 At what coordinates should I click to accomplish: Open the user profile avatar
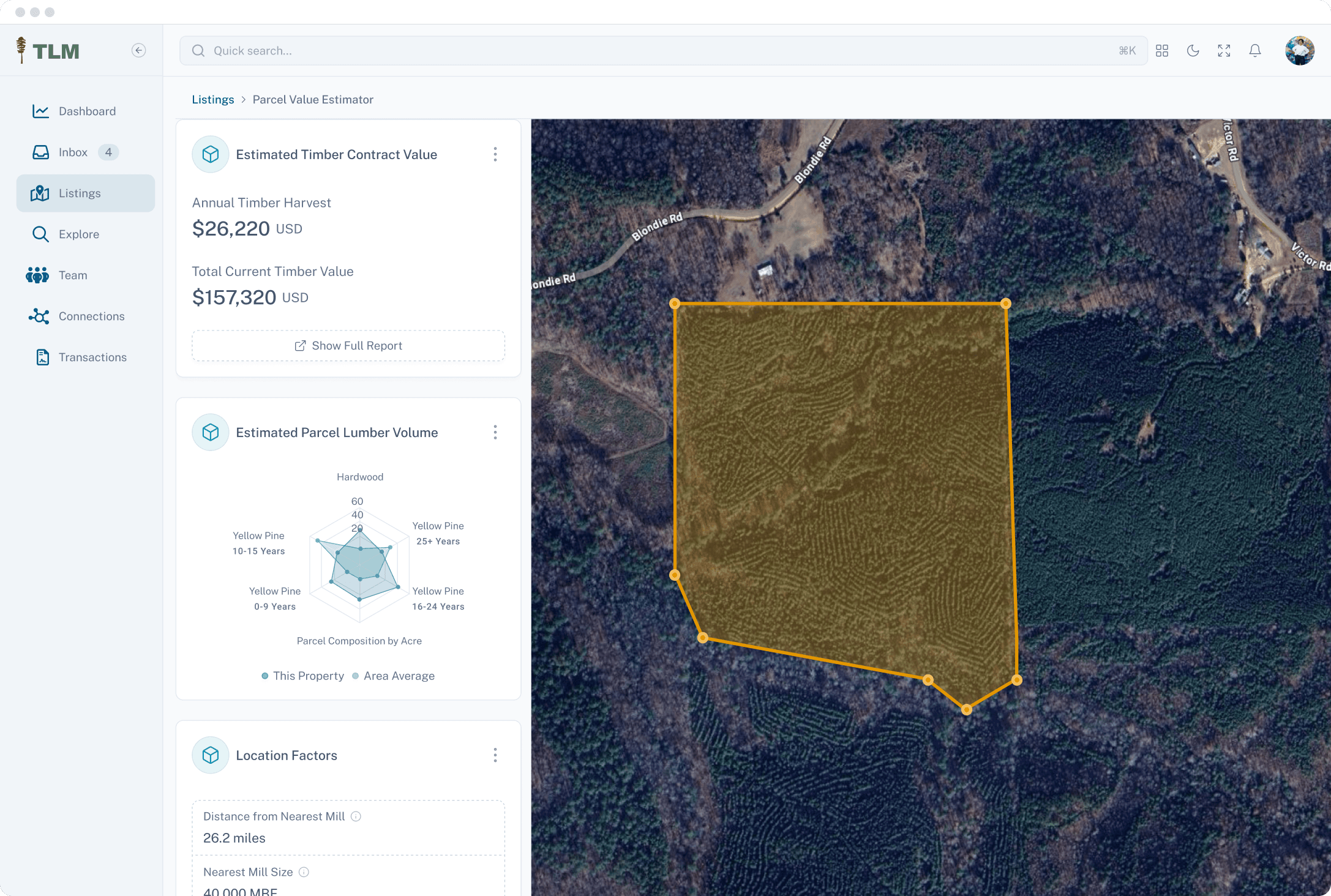click(x=1299, y=51)
